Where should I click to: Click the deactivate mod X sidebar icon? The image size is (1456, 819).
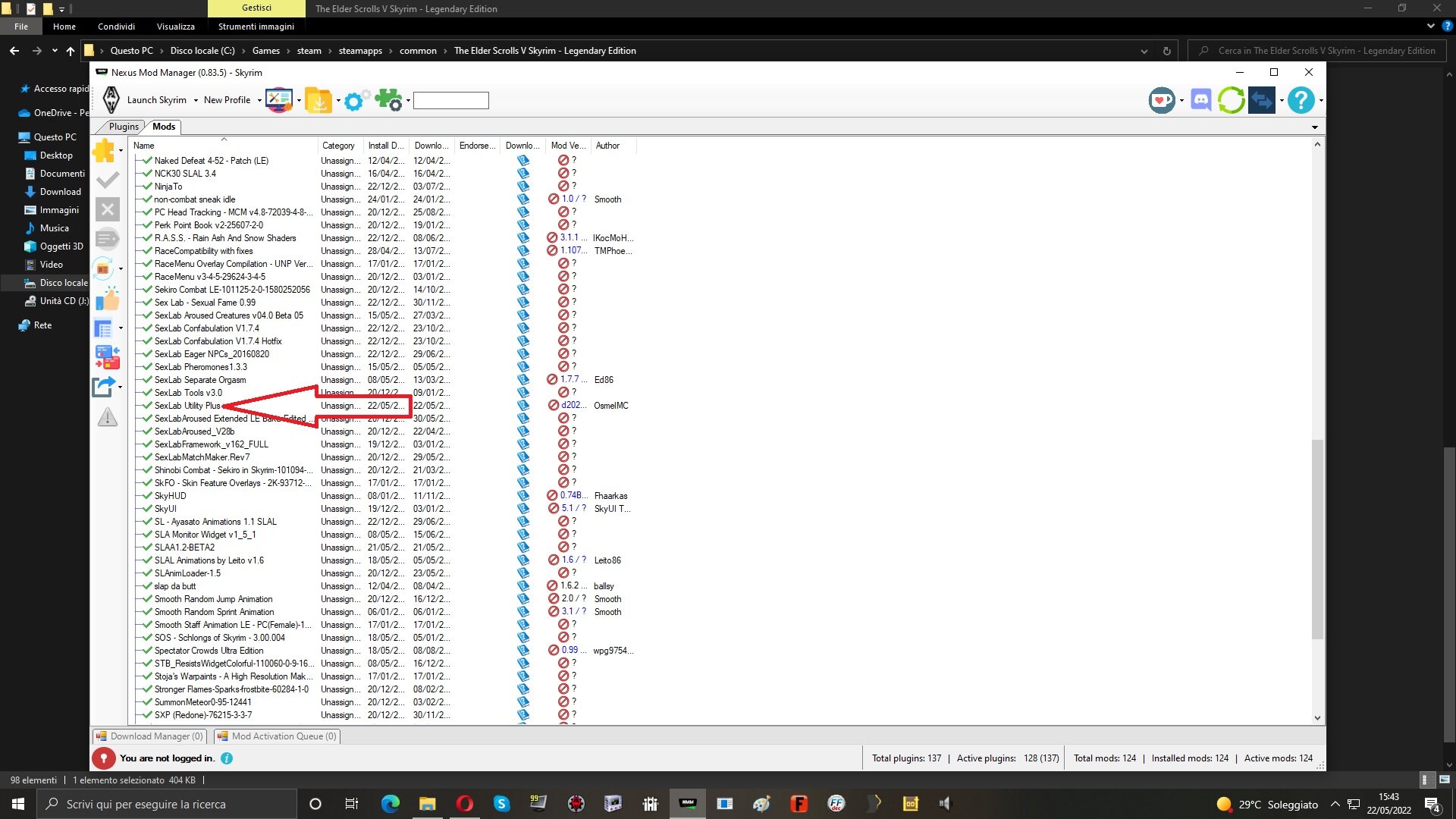(x=108, y=209)
